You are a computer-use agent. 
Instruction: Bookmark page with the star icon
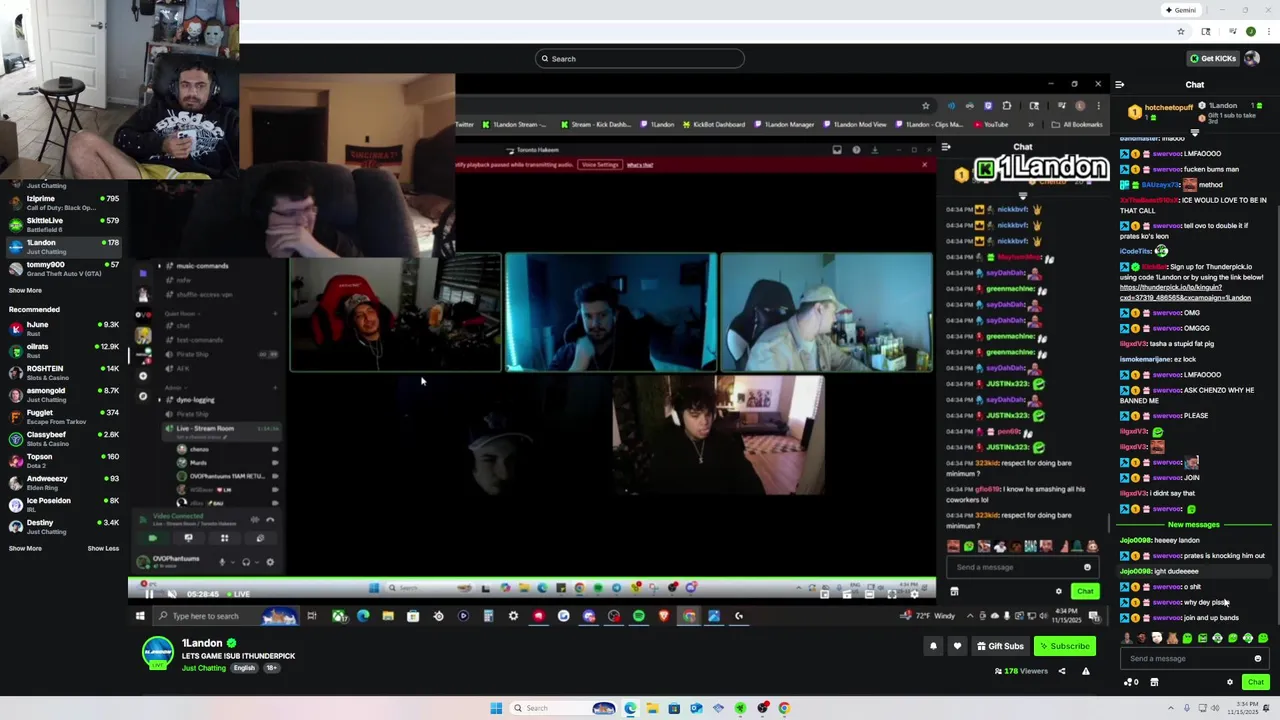(1181, 31)
